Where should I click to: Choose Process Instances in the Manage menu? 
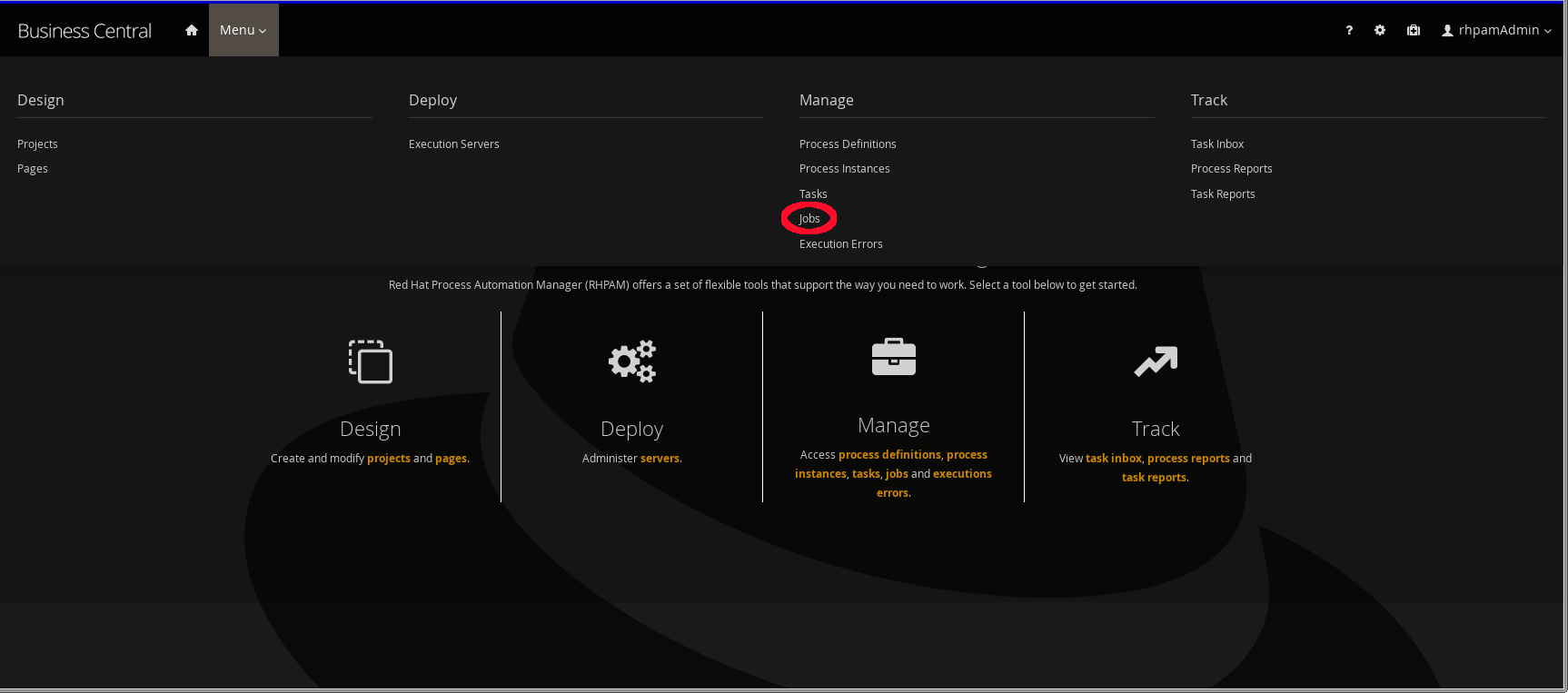[845, 169]
